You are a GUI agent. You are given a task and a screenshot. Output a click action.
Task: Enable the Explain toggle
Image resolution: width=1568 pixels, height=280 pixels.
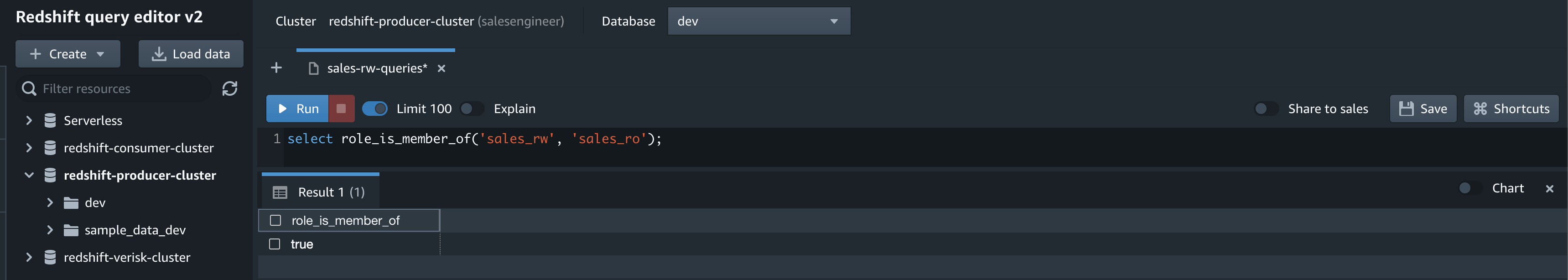click(x=472, y=109)
